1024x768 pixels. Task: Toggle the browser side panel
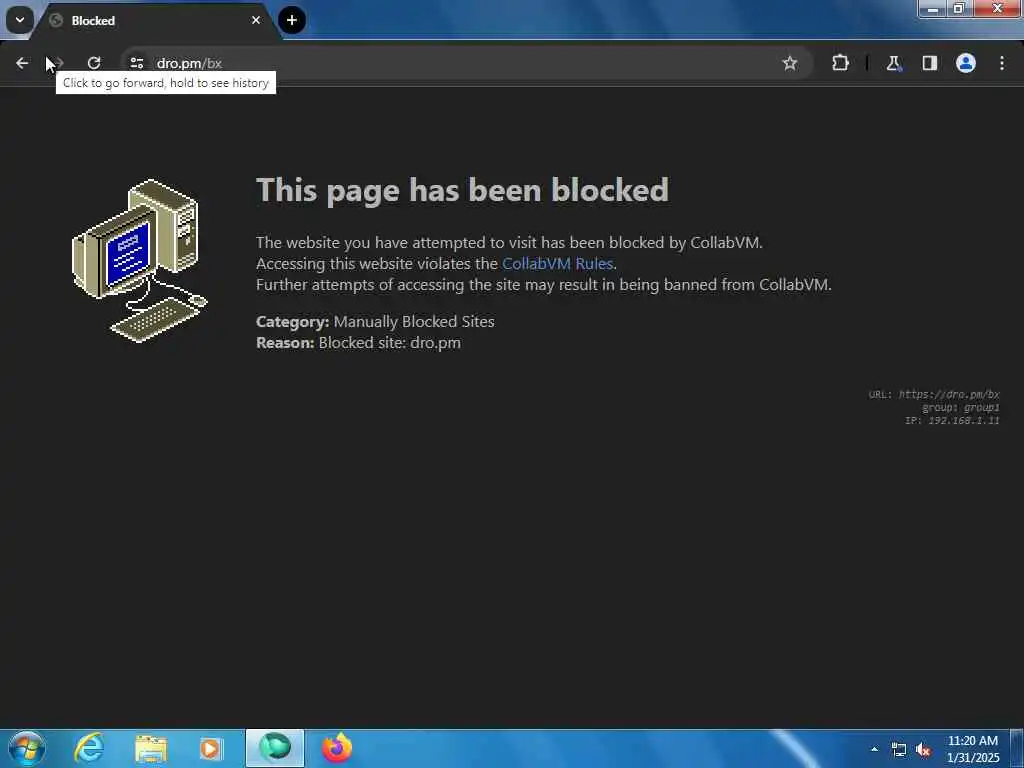pyautogui.click(x=930, y=63)
